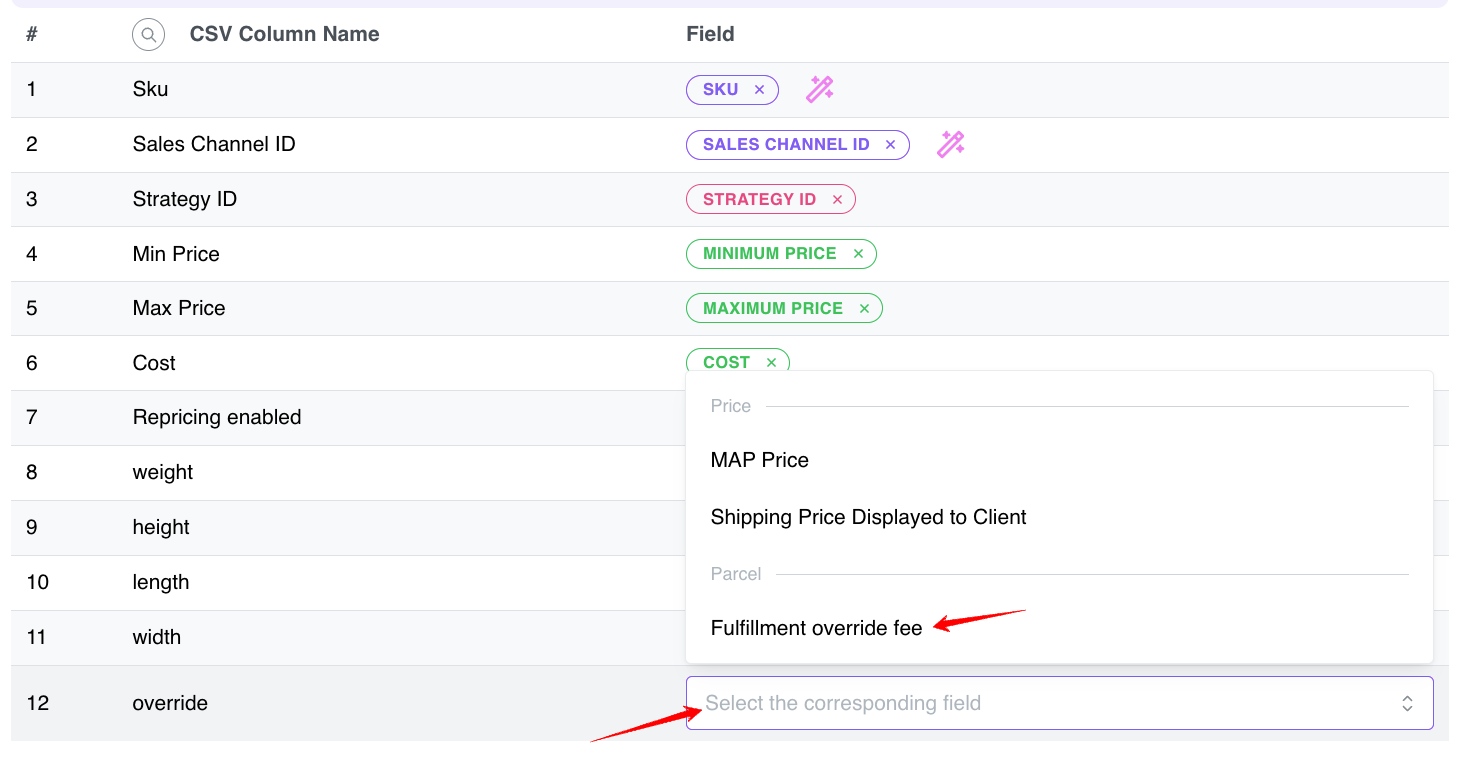Image resolution: width=1463 pixels, height=759 pixels.
Task: Select the MAP Price option
Action: [759, 460]
